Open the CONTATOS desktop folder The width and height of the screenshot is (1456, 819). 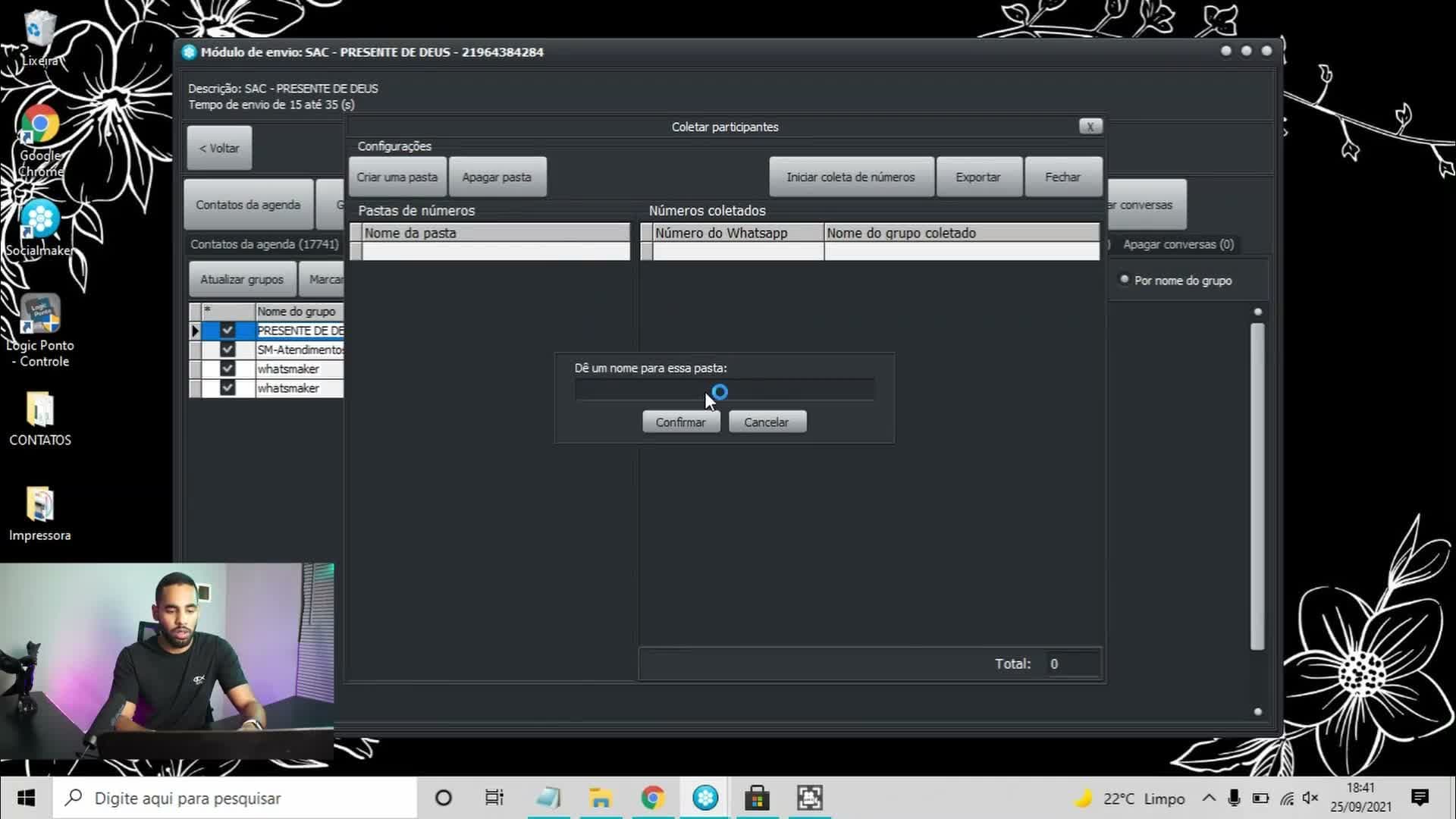40,419
